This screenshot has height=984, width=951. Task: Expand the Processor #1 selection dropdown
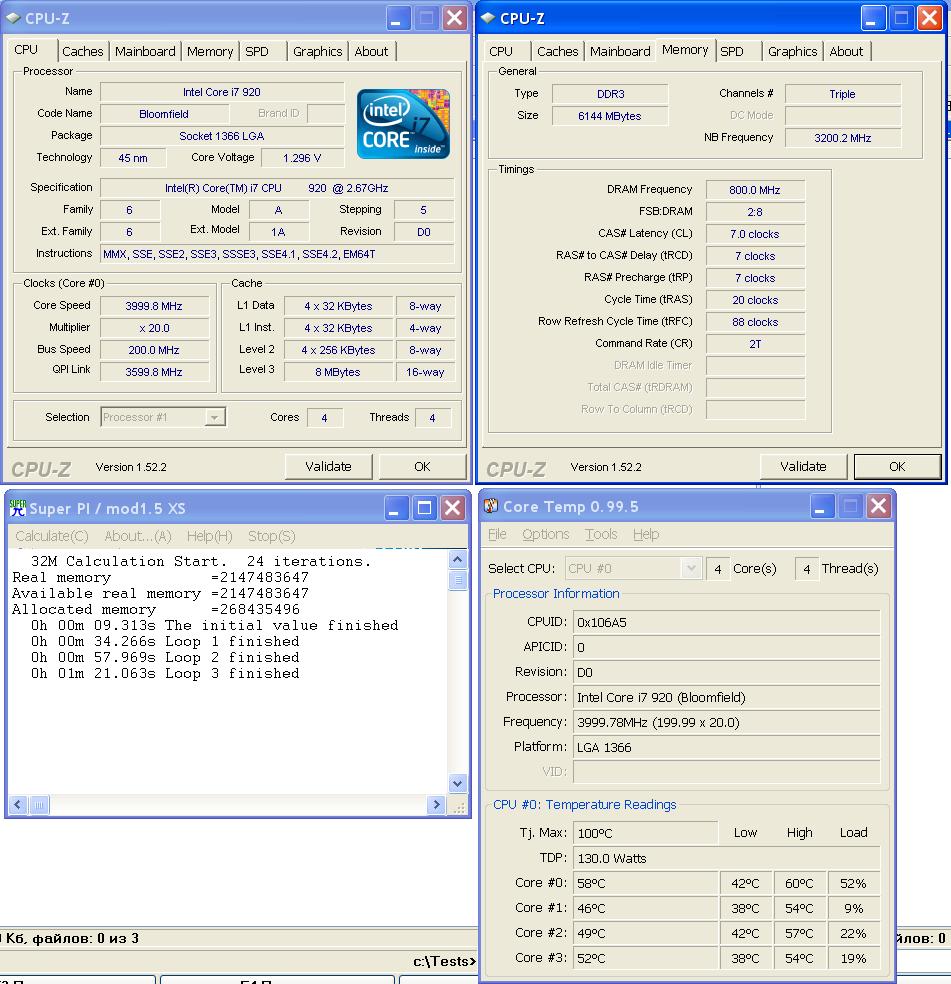[215, 417]
